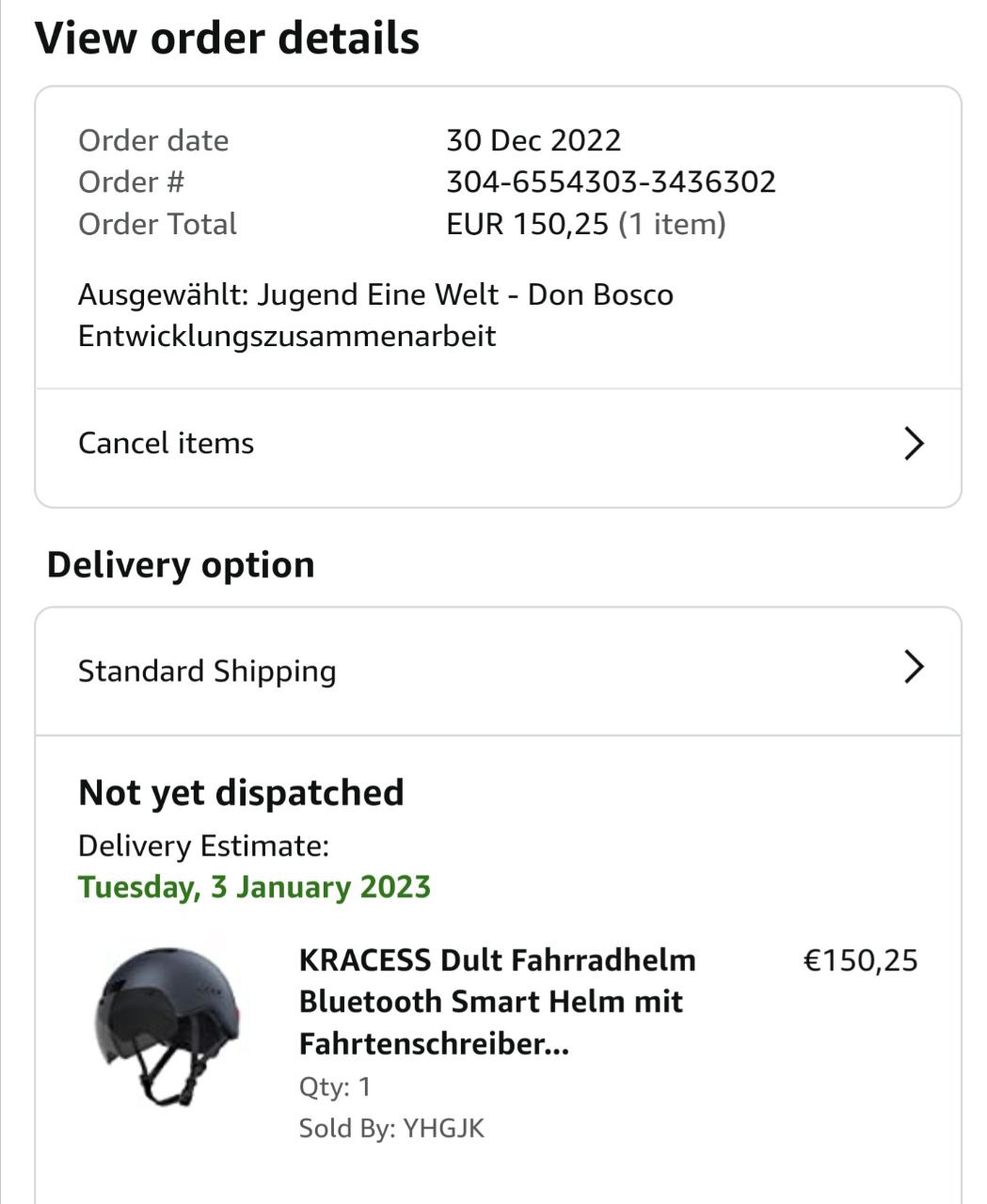This screenshot has width=987, height=1204.
Task: Click the Not yet dispatched status
Action: 241,793
